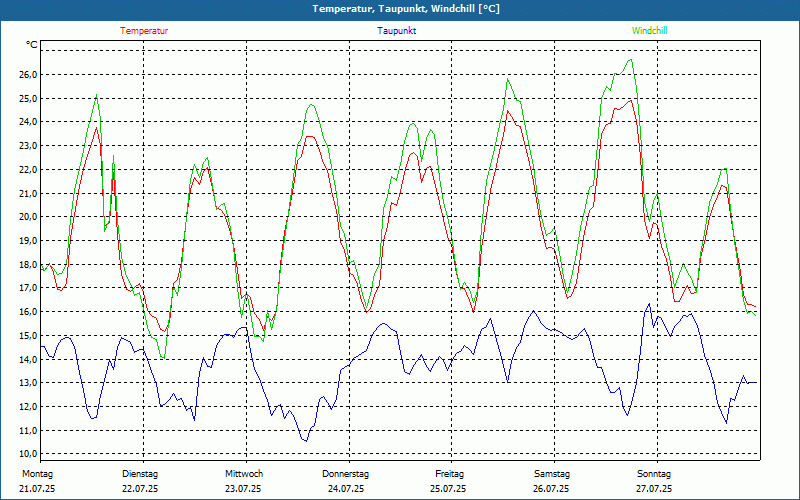Click the Mittwoch day label
Image resolution: width=800 pixels, height=500 pixels.
point(244,474)
